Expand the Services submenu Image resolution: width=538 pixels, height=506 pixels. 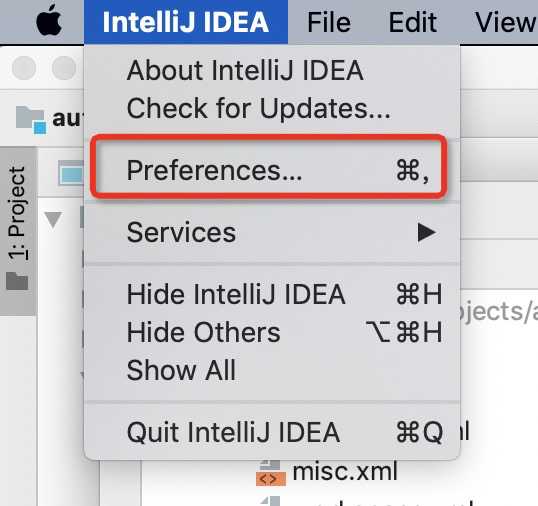(x=272, y=232)
